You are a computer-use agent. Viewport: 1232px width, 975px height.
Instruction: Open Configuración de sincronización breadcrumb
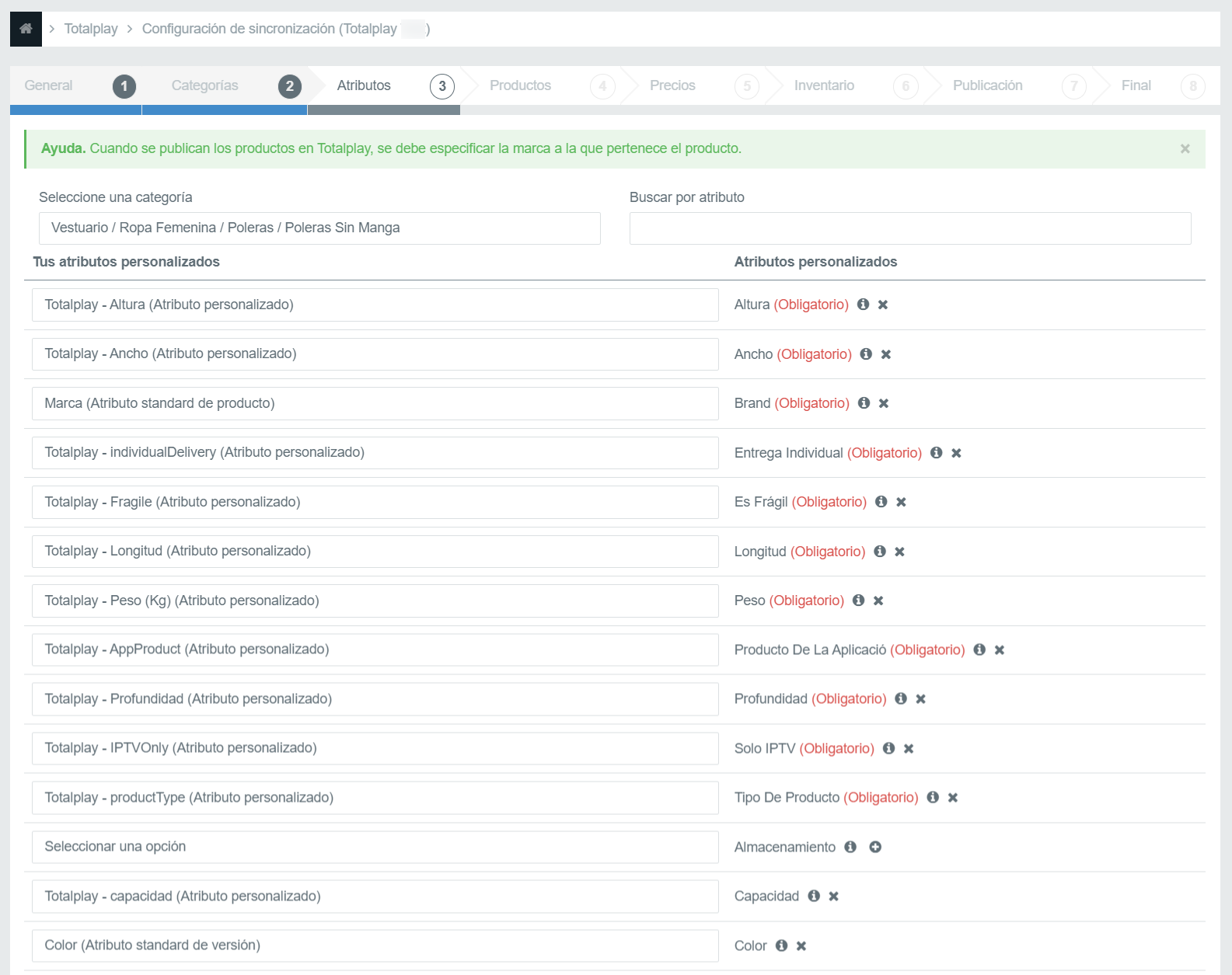tap(285, 29)
